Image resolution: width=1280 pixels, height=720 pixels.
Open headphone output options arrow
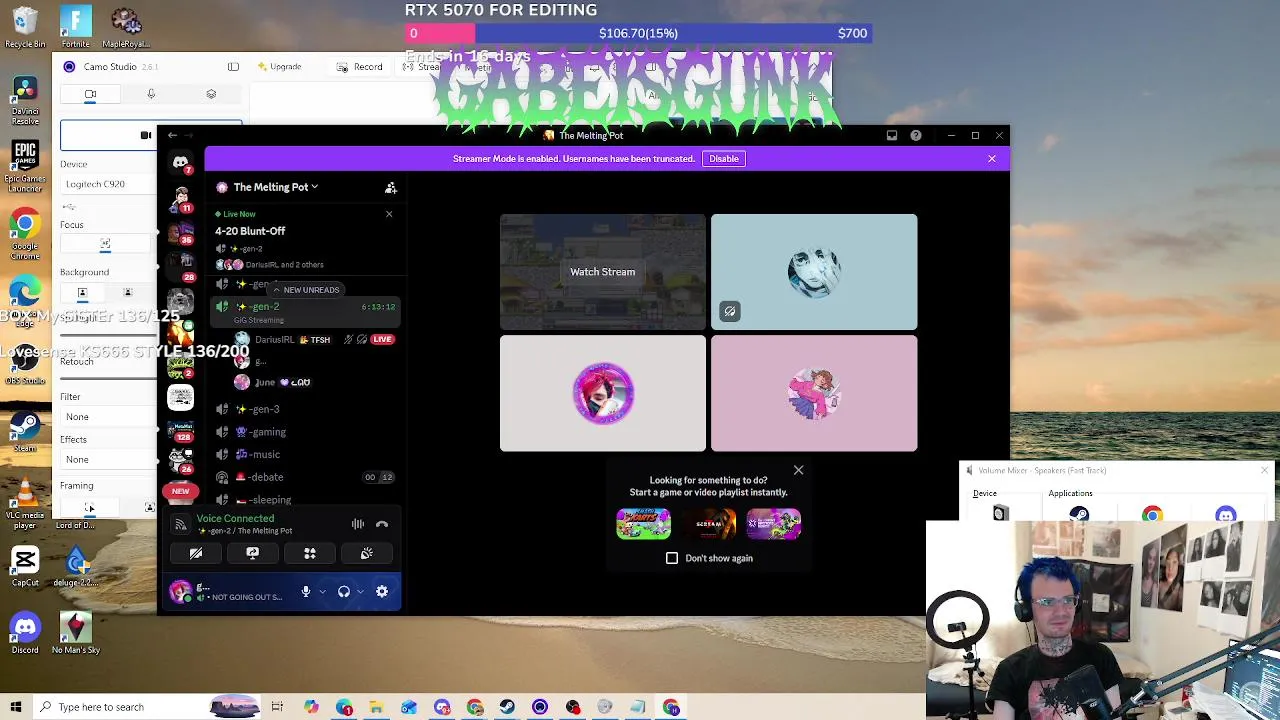(x=360, y=592)
